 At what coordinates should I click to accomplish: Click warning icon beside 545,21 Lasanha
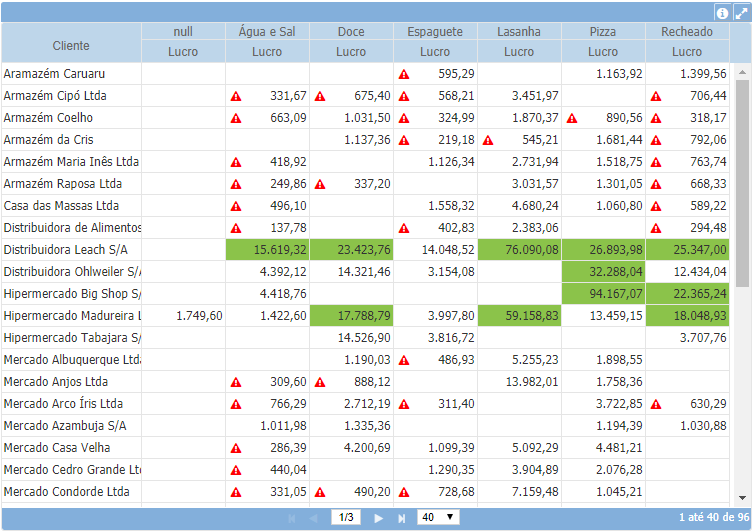[x=488, y=140]
